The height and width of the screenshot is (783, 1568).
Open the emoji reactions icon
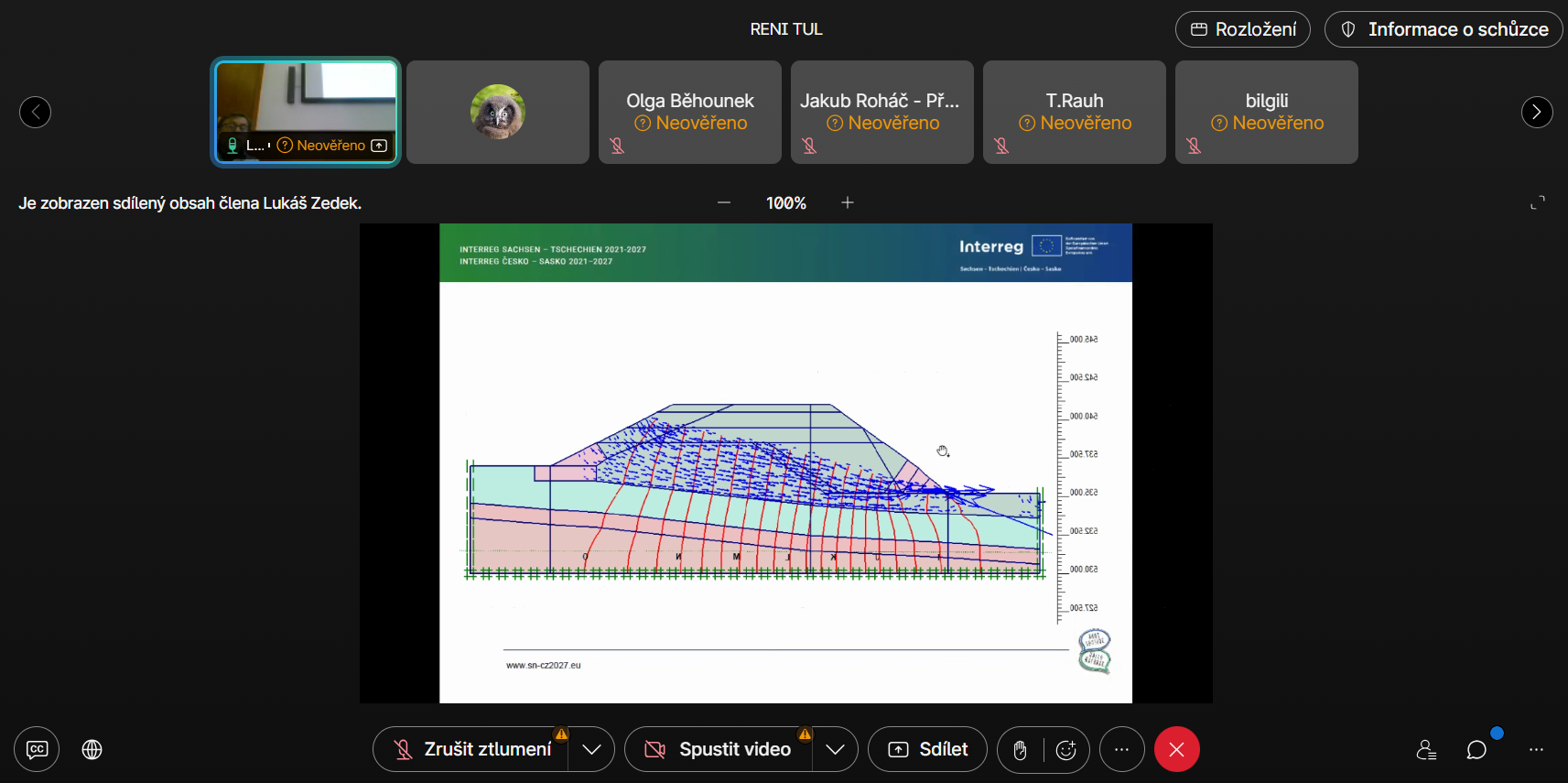pyautogui.click(x=1066, y=750)
